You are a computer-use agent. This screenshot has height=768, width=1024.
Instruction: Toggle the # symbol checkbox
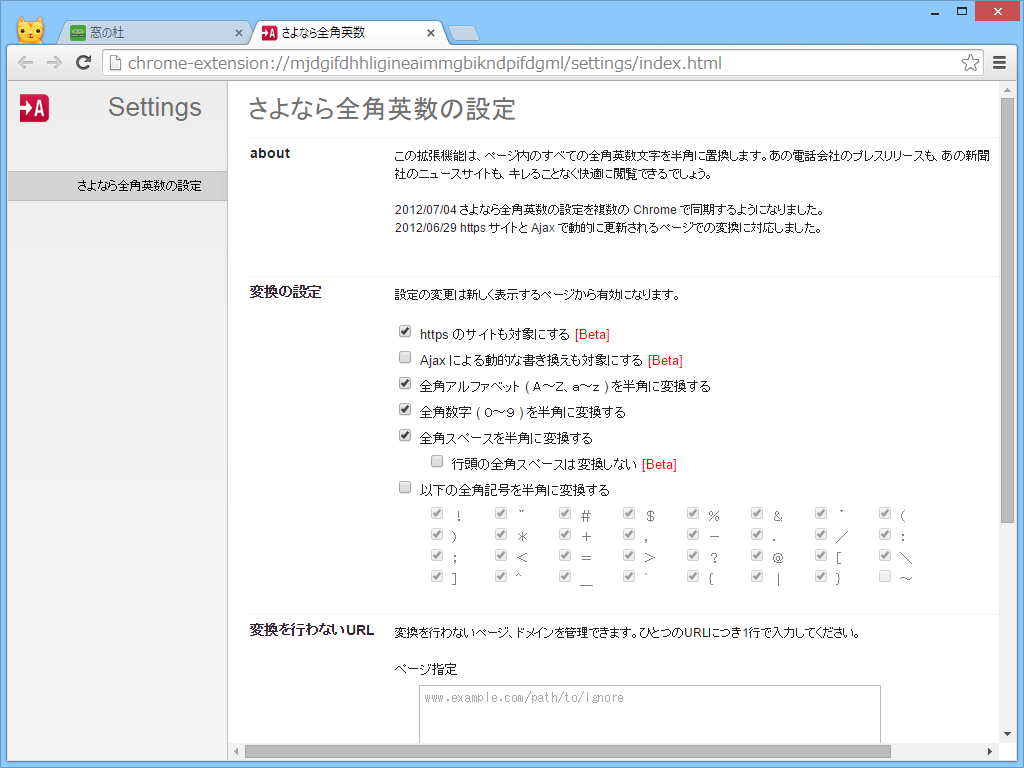[x=565, y=513]
